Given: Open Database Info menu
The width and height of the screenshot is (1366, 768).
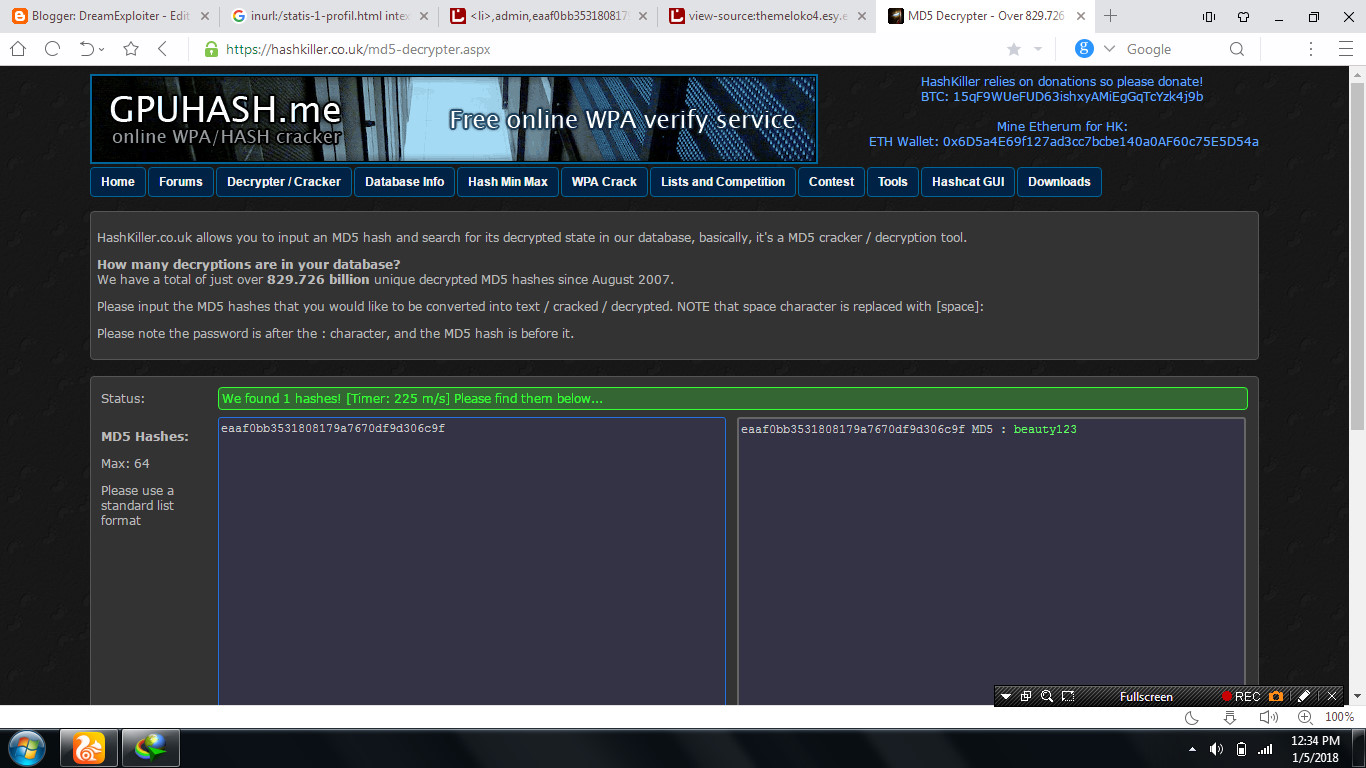Looking at the screenshot, I should (x=405, y=182).
